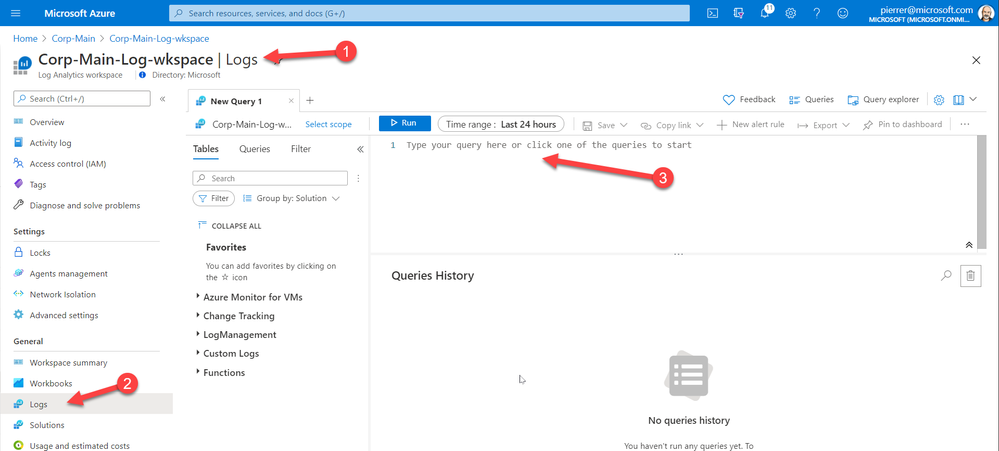999x451 pixels.
Task: Open Feedback in query toolbar
Action: pyautogui.click(x=749, y=100)
